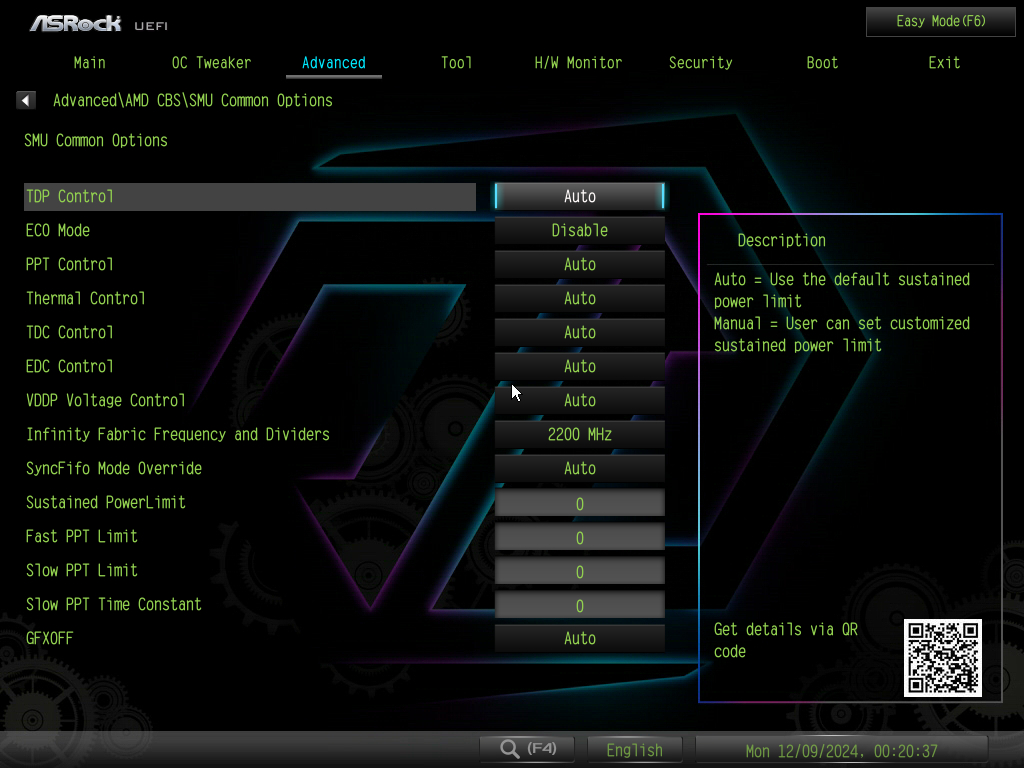Switch to Easy Mode (F6)
The height and width of the screenshot is (768, 1024).
[940, 22]
